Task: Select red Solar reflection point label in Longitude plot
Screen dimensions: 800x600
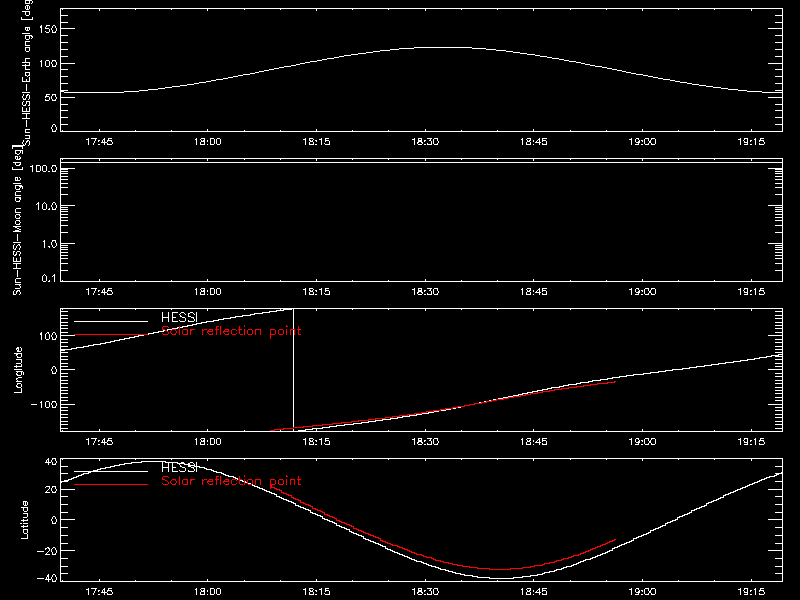Action: click(231, 331)
